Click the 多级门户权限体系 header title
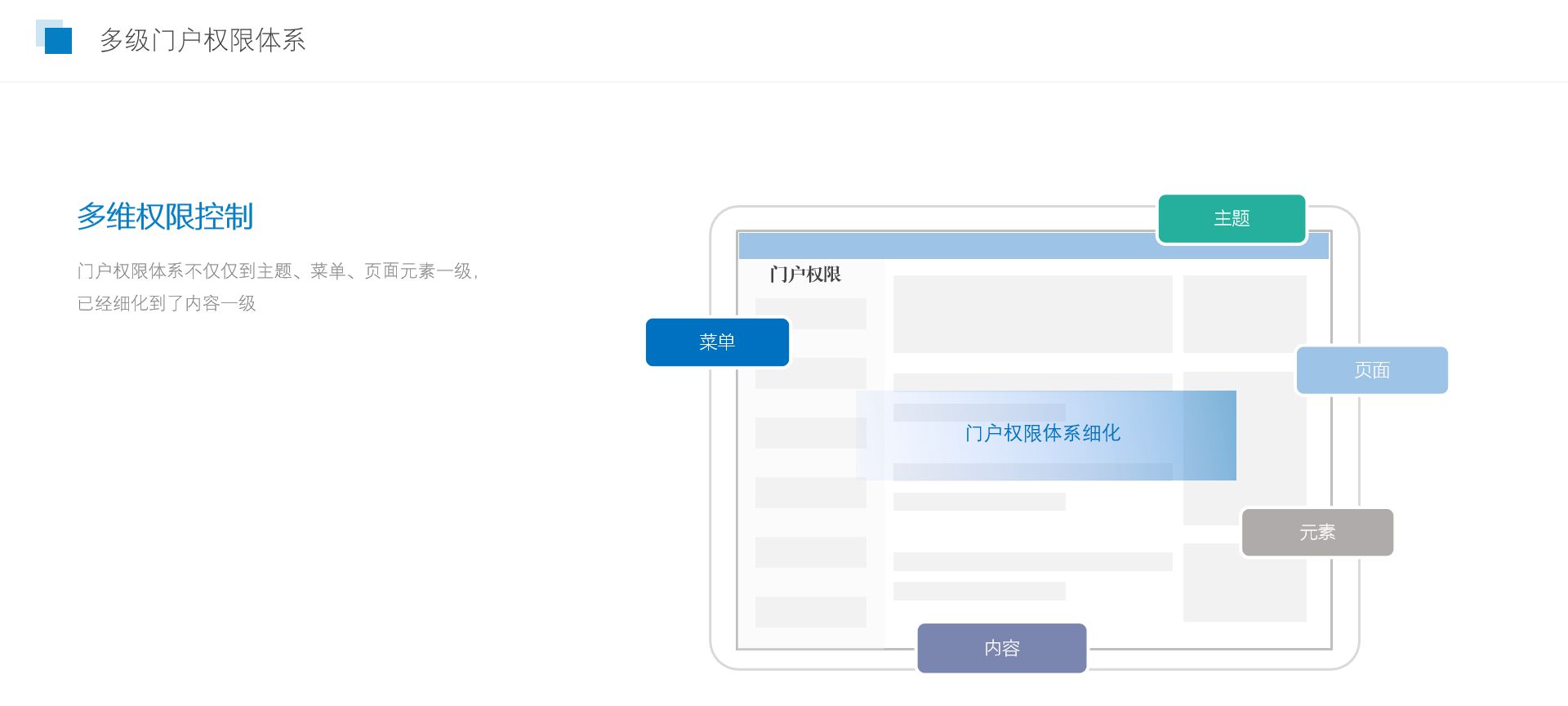Image resolution: width=1568 pixels, height=706 pixels. pos(202,40)
